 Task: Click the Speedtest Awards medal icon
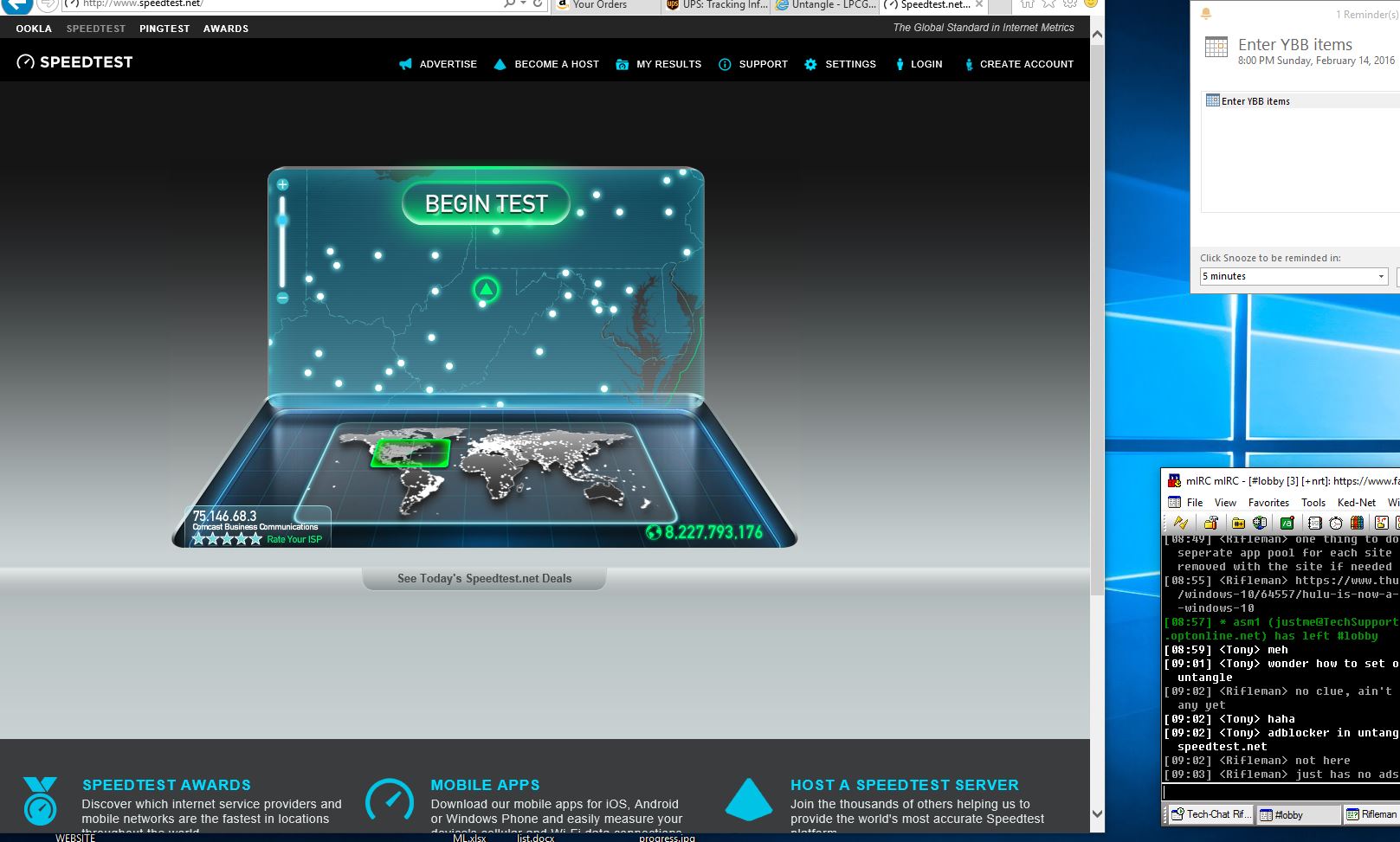[40, 800]
